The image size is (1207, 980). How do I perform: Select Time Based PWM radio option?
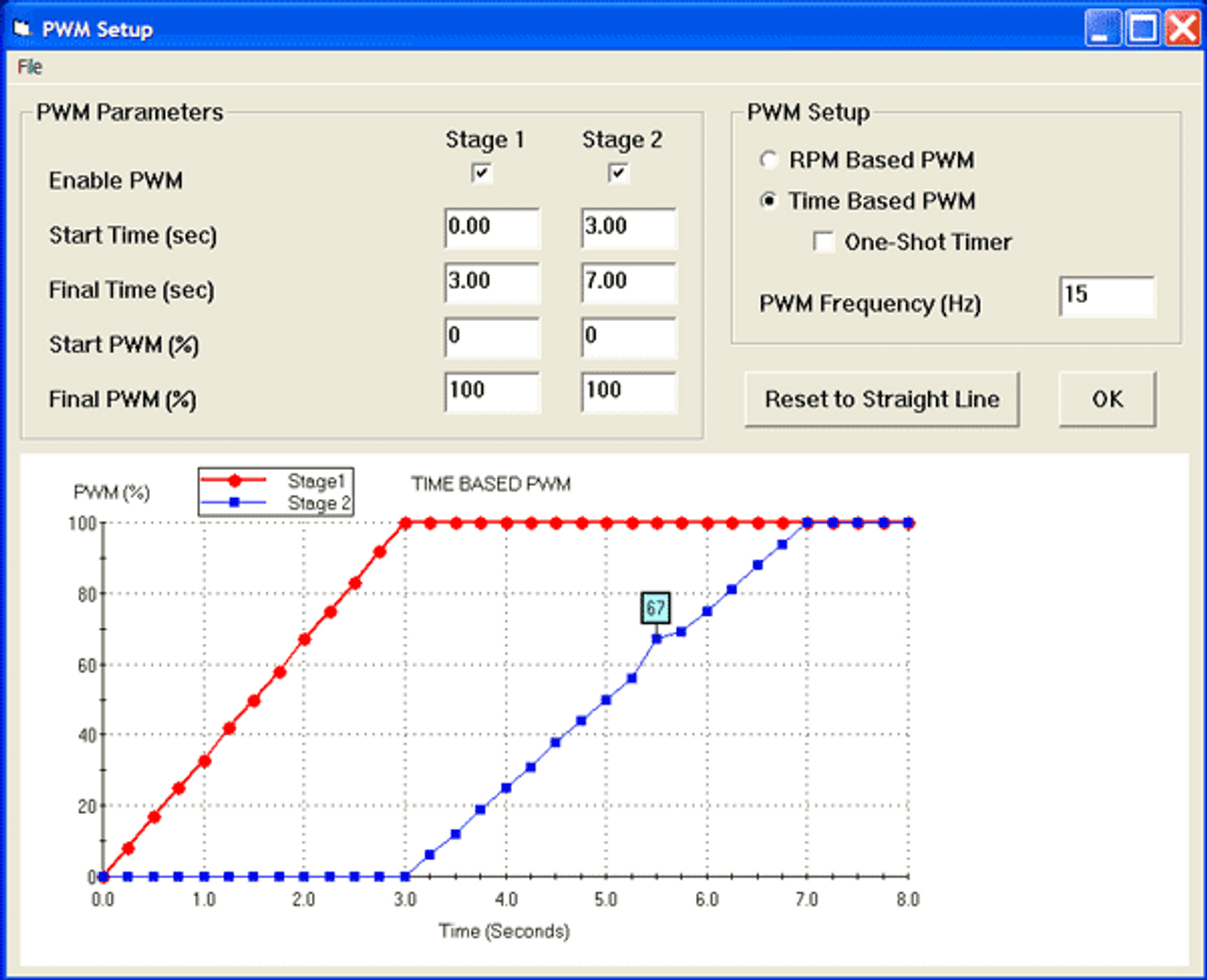click(769, 202)
